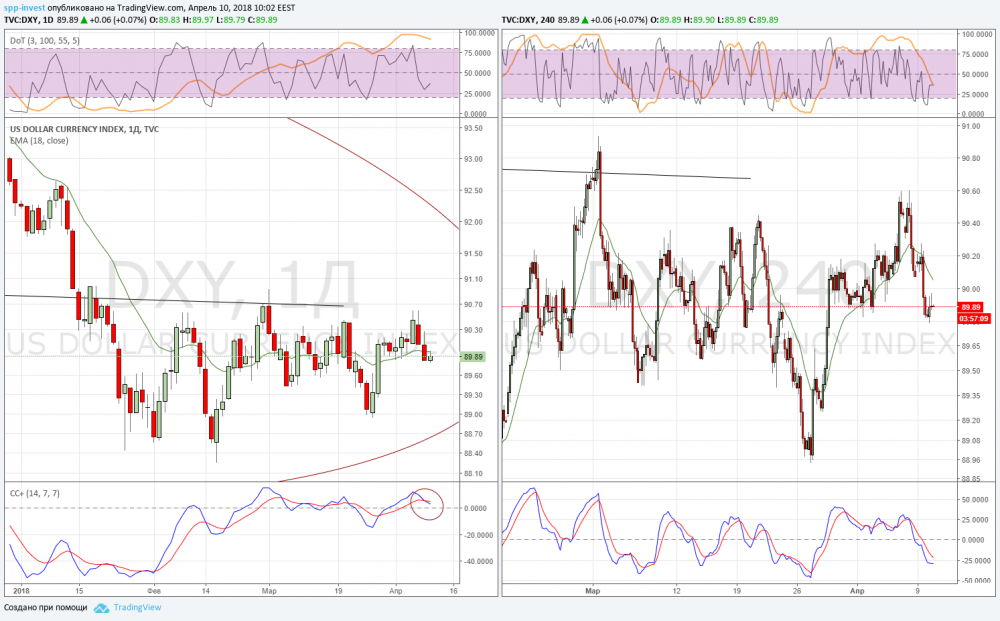Select the EMA (18, close) indicator label
The width and height of the screenshot is (1000, 621).
point(39,140)
